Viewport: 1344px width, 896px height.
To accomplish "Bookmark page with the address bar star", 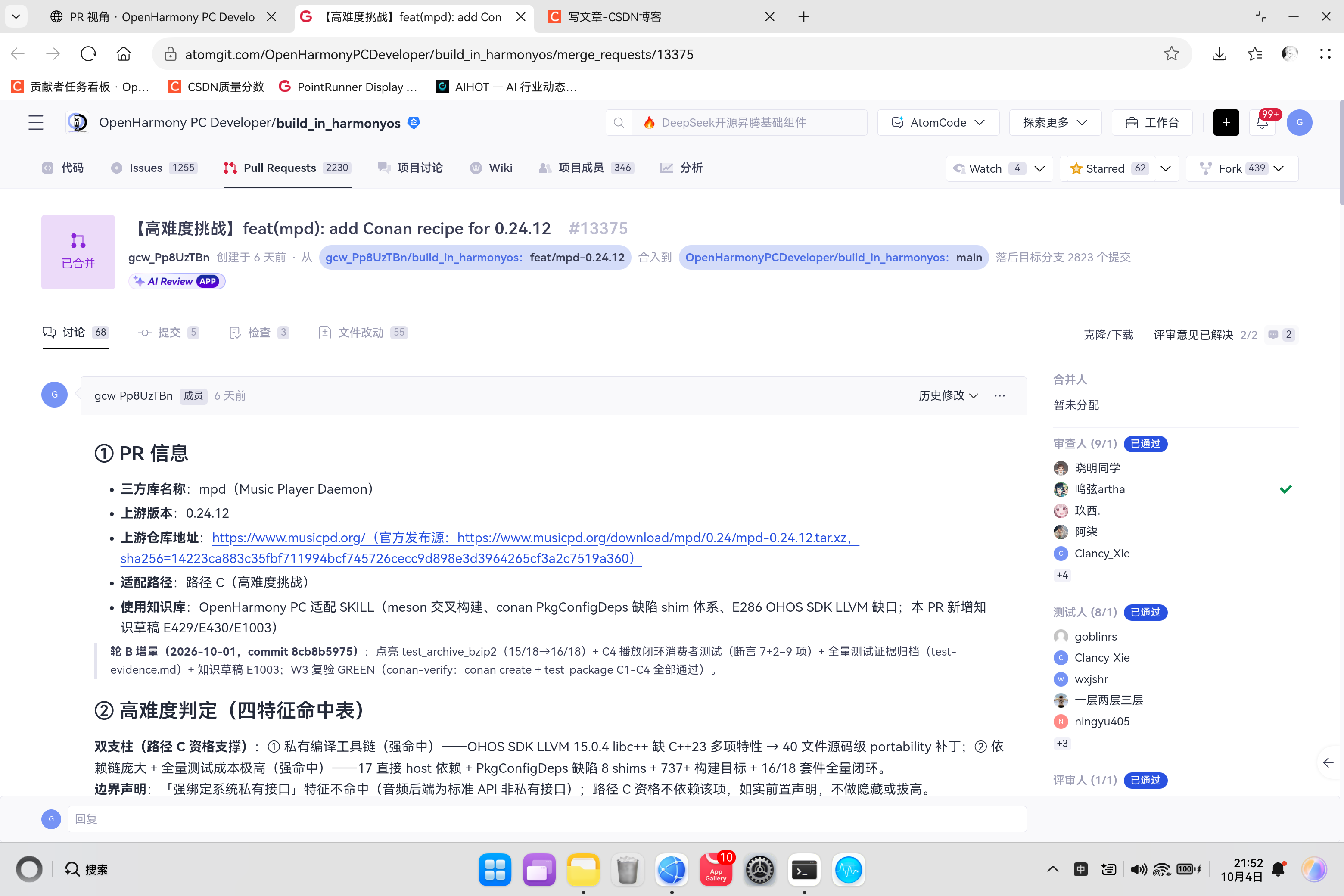I will click(1171, 54).
